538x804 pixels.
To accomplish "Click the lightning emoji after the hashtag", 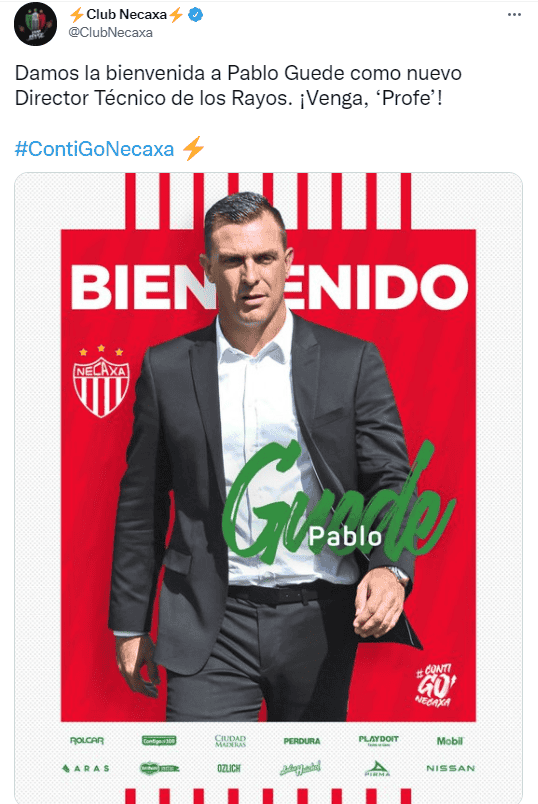I will click(193, 149).
